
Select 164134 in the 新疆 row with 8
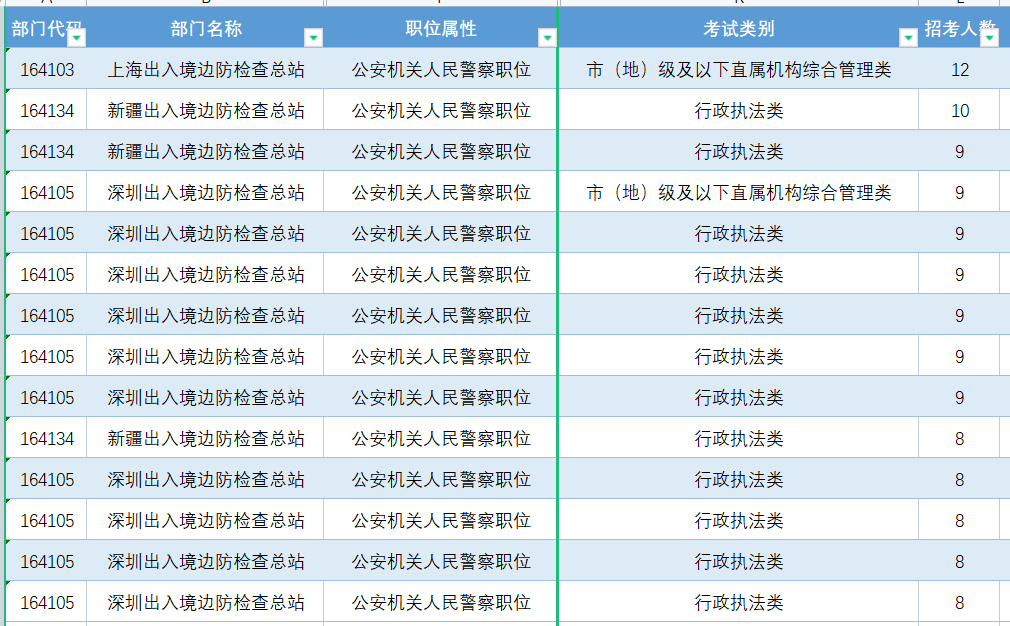click(x=46, y=439)
